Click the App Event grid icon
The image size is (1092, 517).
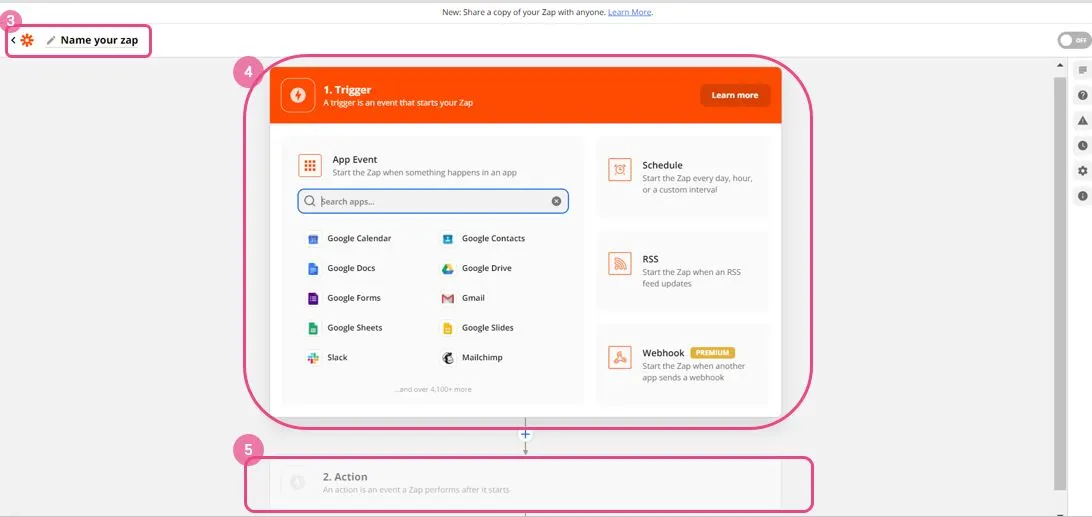coord(310,166)
